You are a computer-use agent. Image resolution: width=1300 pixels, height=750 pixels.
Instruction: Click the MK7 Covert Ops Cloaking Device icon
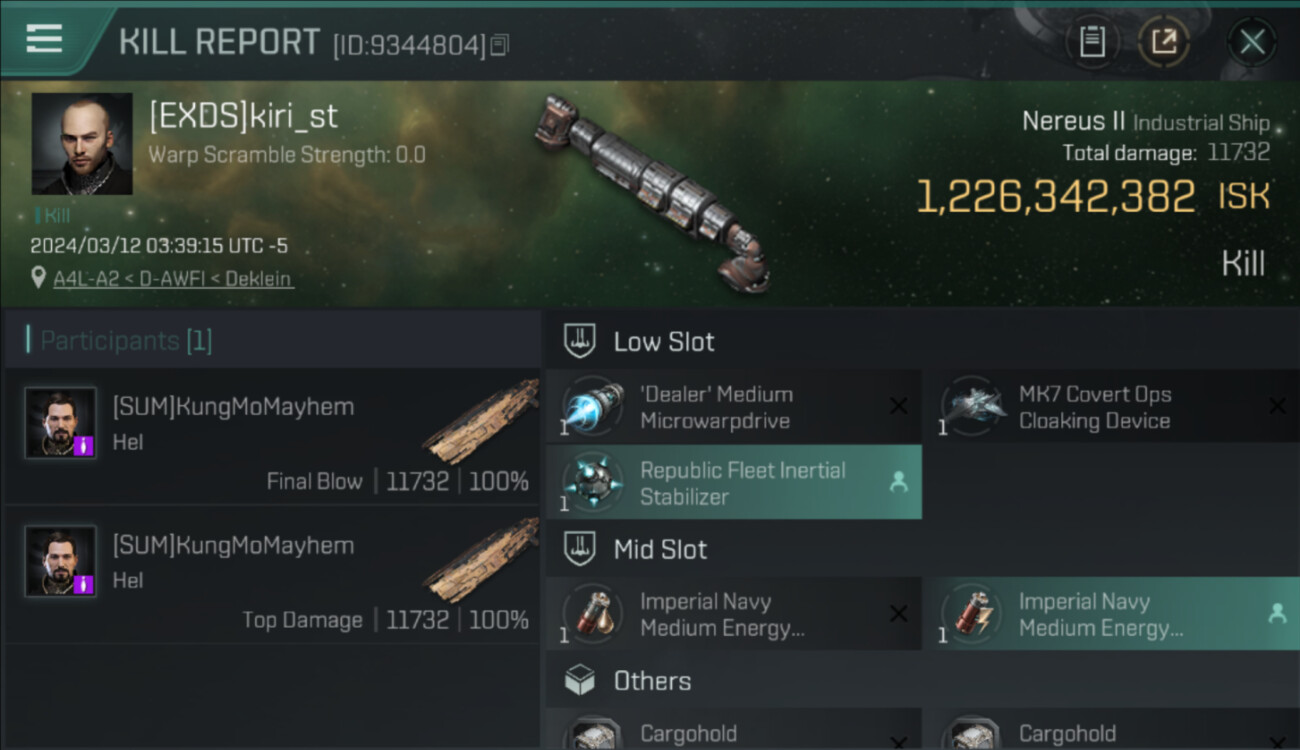tap(972, 407)
